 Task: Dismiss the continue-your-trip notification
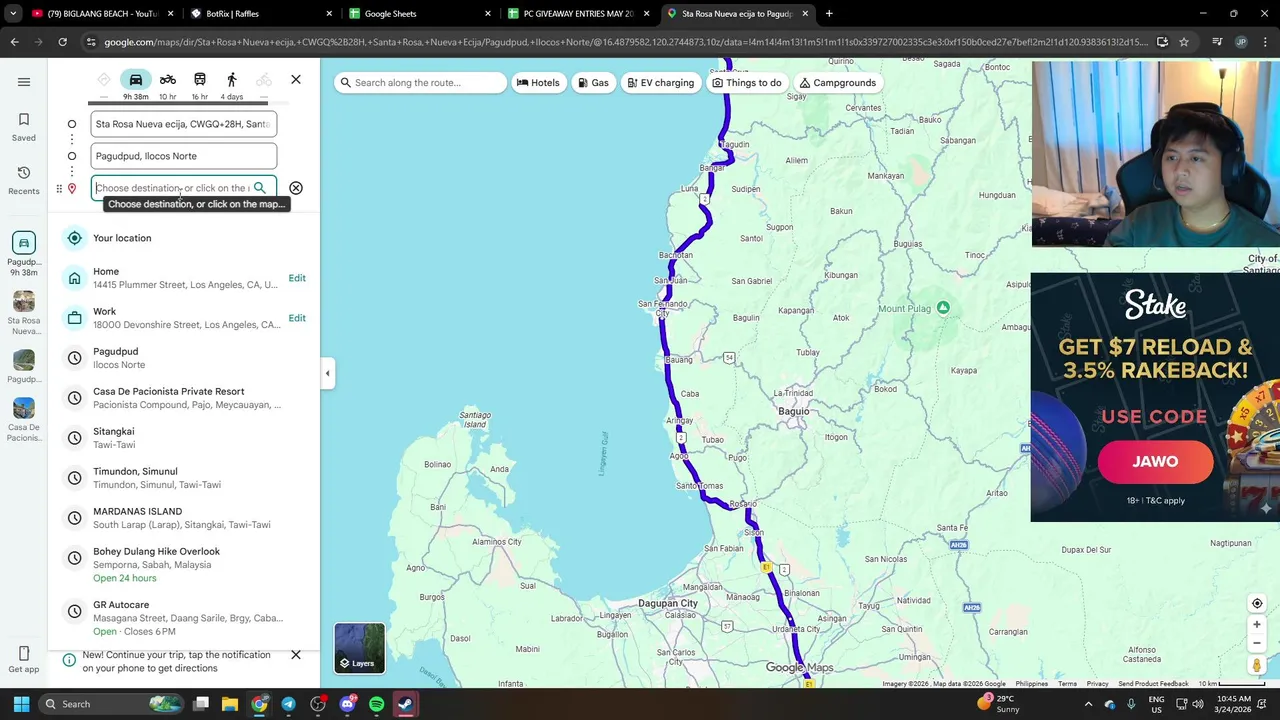pos(296,655)
